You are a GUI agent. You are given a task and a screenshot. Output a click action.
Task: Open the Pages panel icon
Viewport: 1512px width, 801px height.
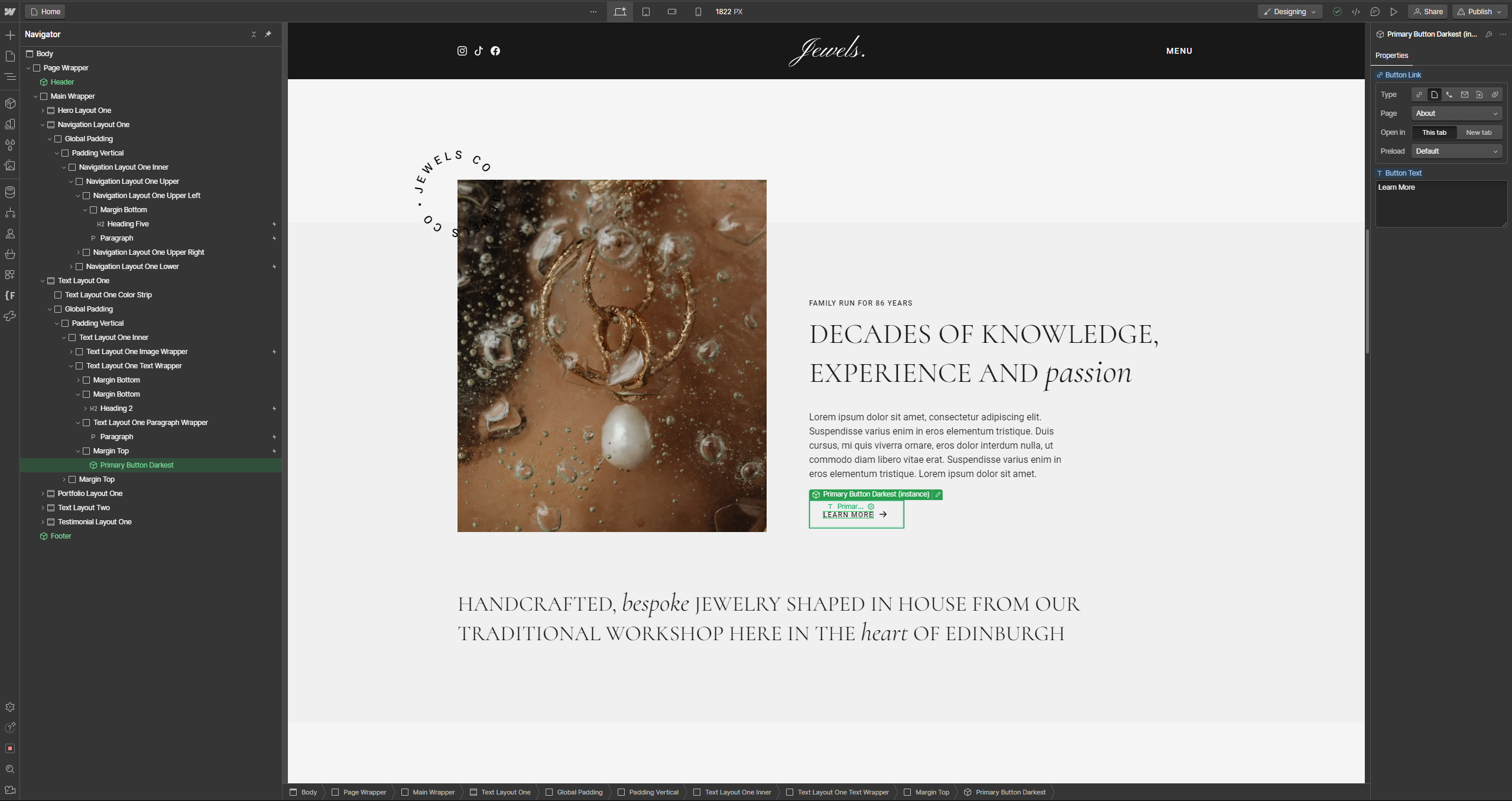[10, 56]
